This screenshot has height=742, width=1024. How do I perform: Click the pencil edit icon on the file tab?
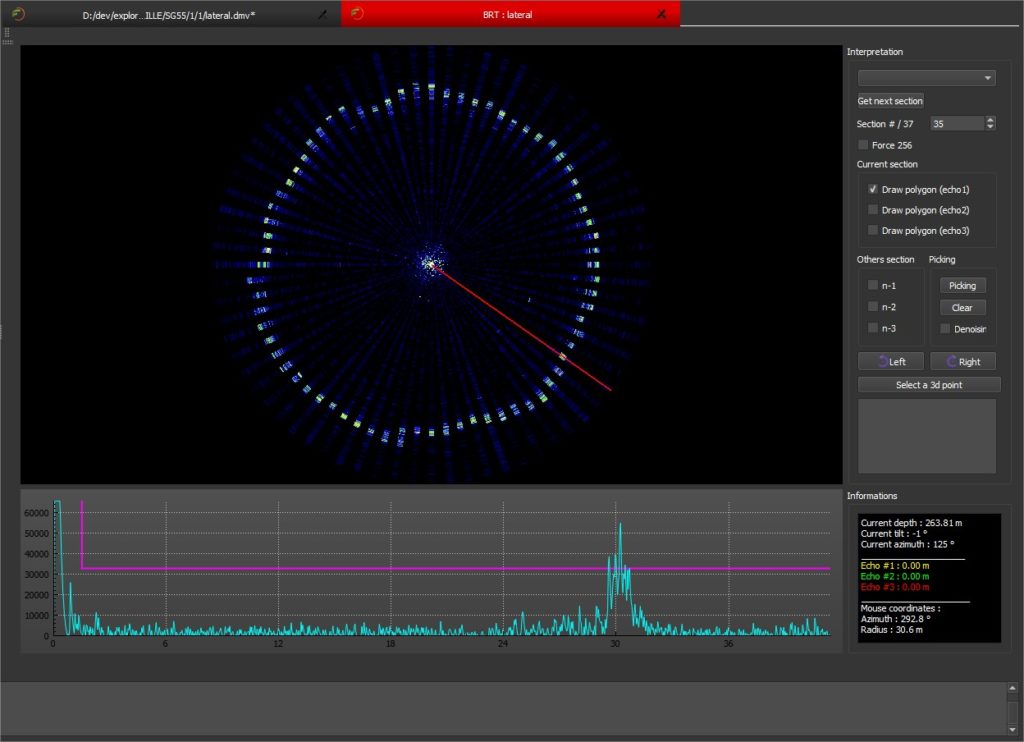(x=321, y=14)
